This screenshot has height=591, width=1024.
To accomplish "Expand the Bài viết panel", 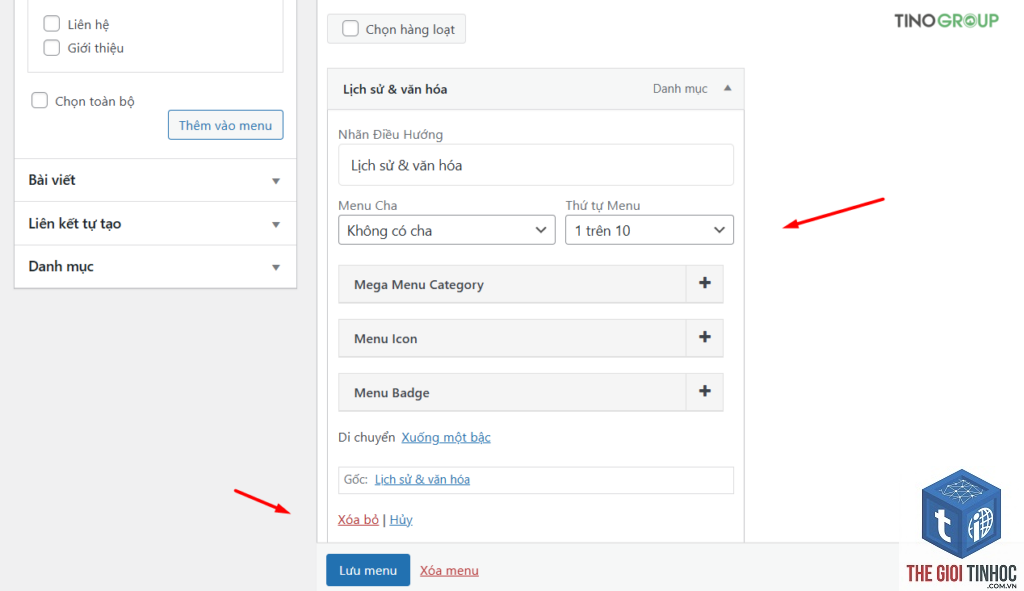I will [155, 180].
